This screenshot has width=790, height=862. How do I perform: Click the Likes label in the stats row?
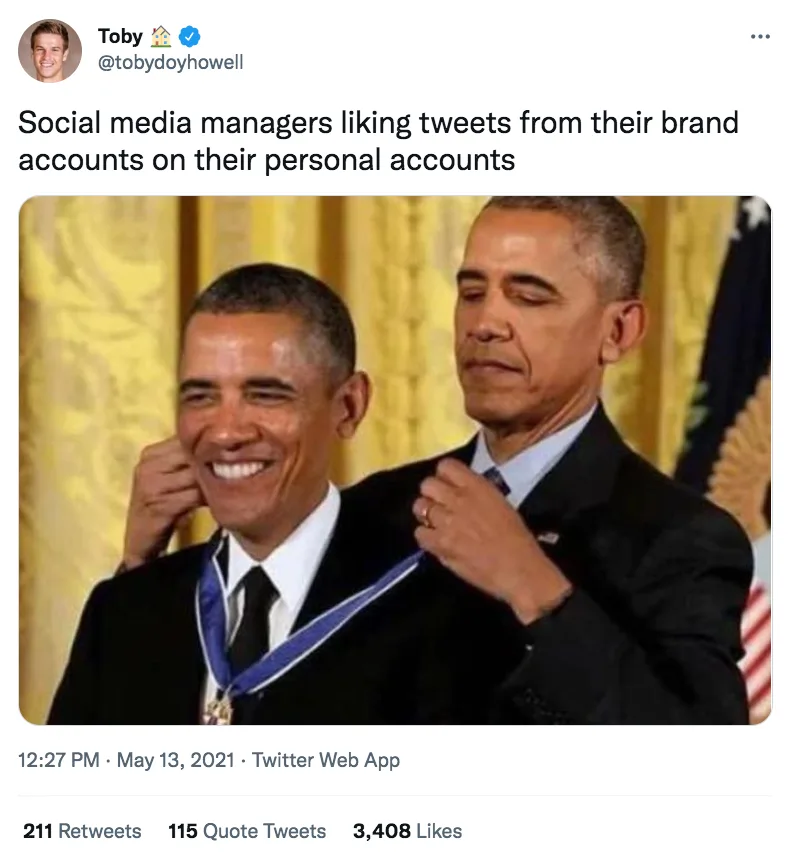point(437,831)
